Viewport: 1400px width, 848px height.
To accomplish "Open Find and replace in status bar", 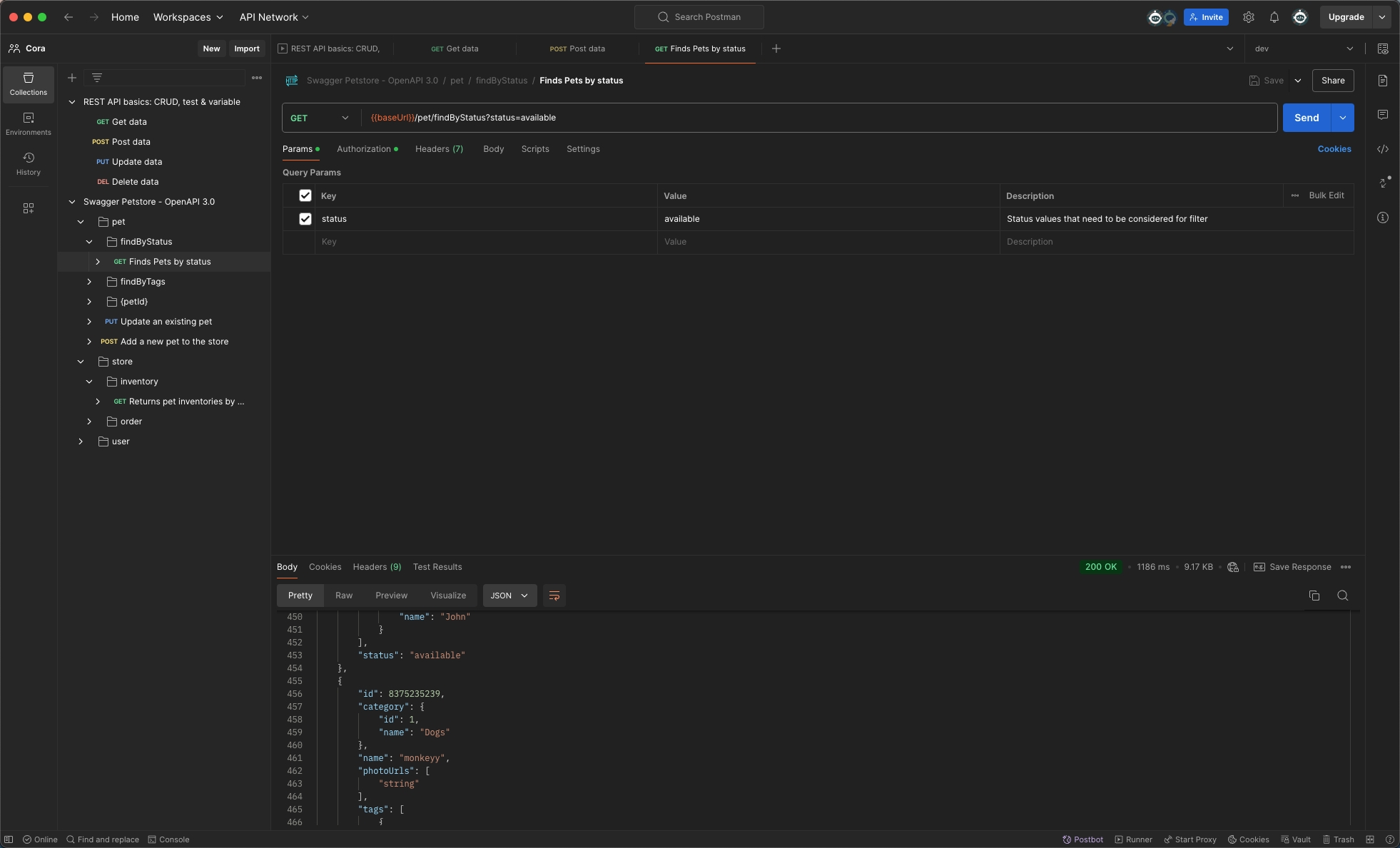I will (x=103, y=839).
